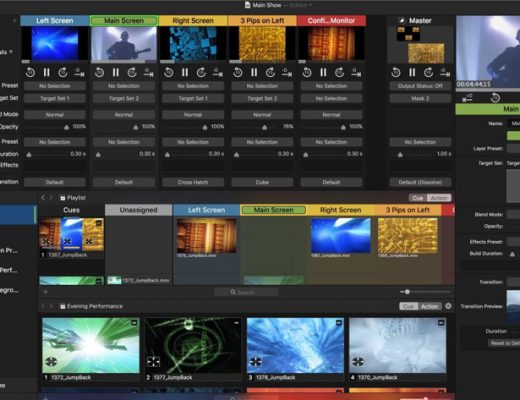Select cue thumbnail 1370_JumpBack
520x400 pixels.
(398, 345)
